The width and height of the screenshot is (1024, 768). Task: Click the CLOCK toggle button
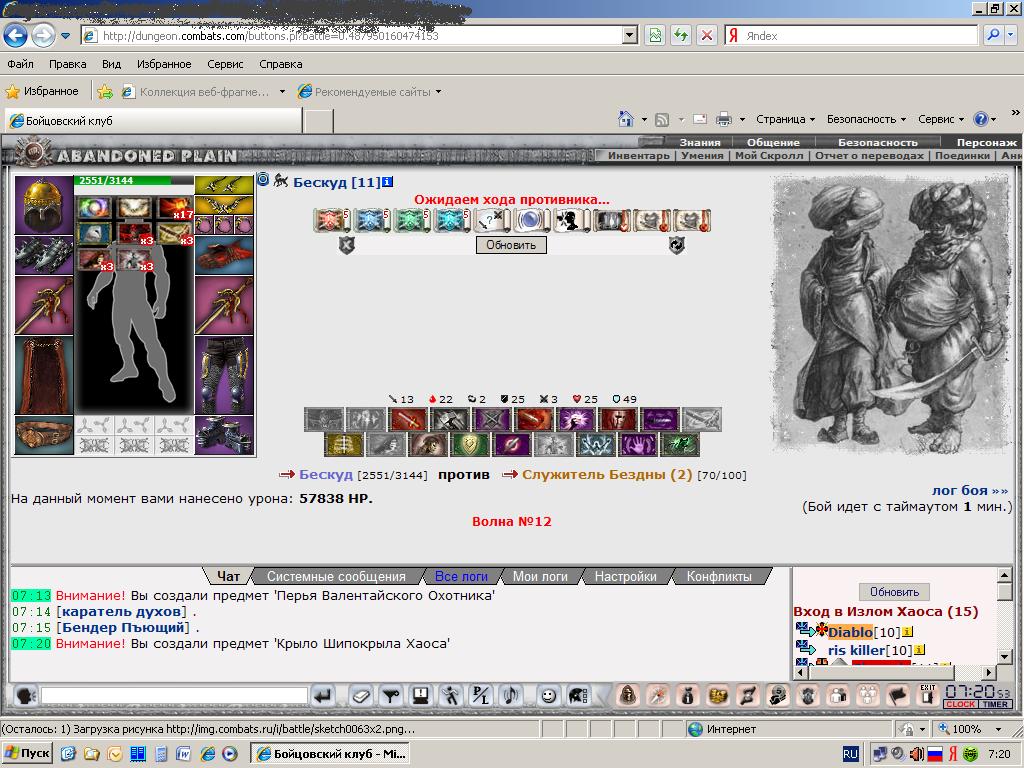[x=961, y=704]
